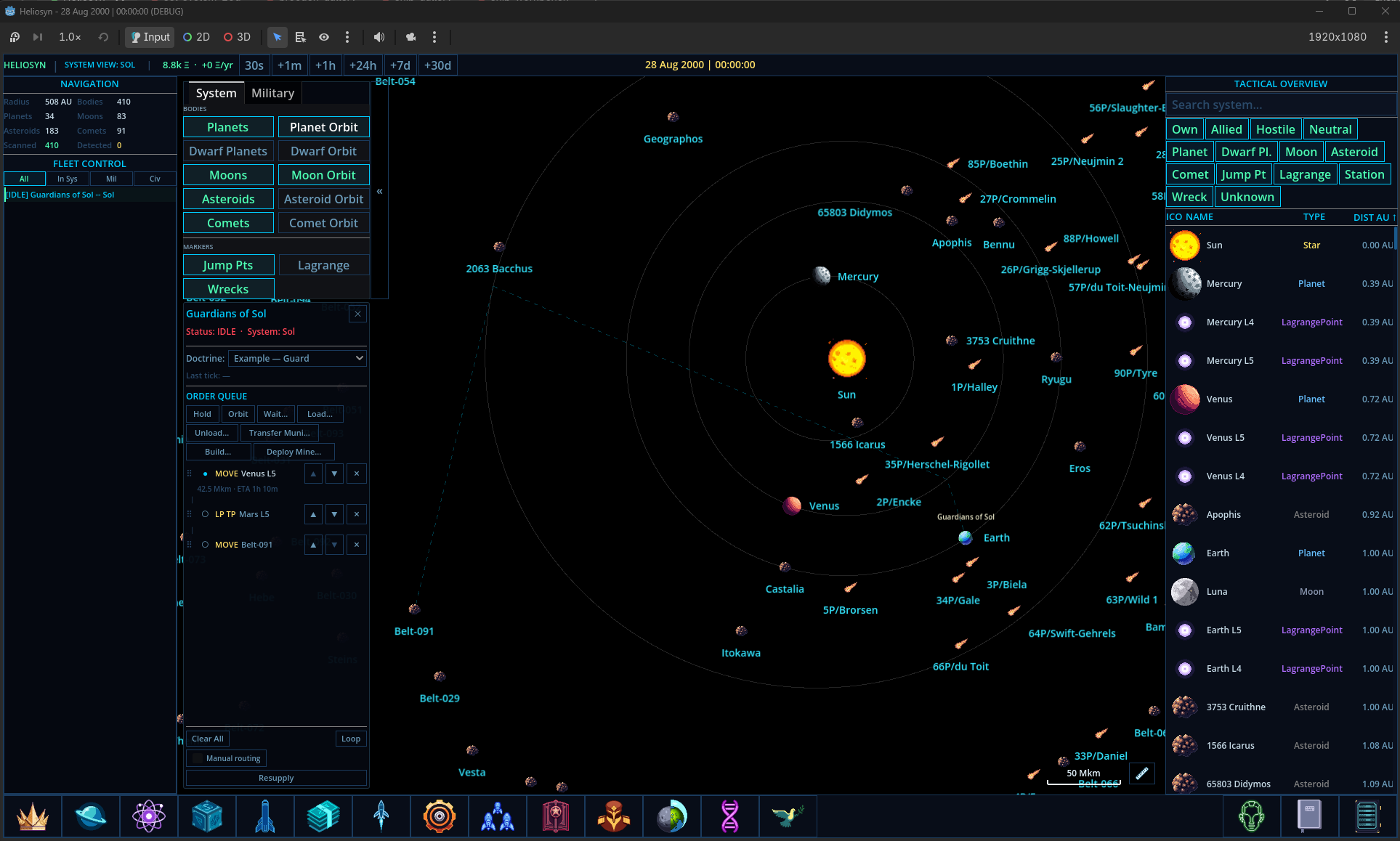
Task: Toggle Planets body filter
Action: [x=228, y=127]
